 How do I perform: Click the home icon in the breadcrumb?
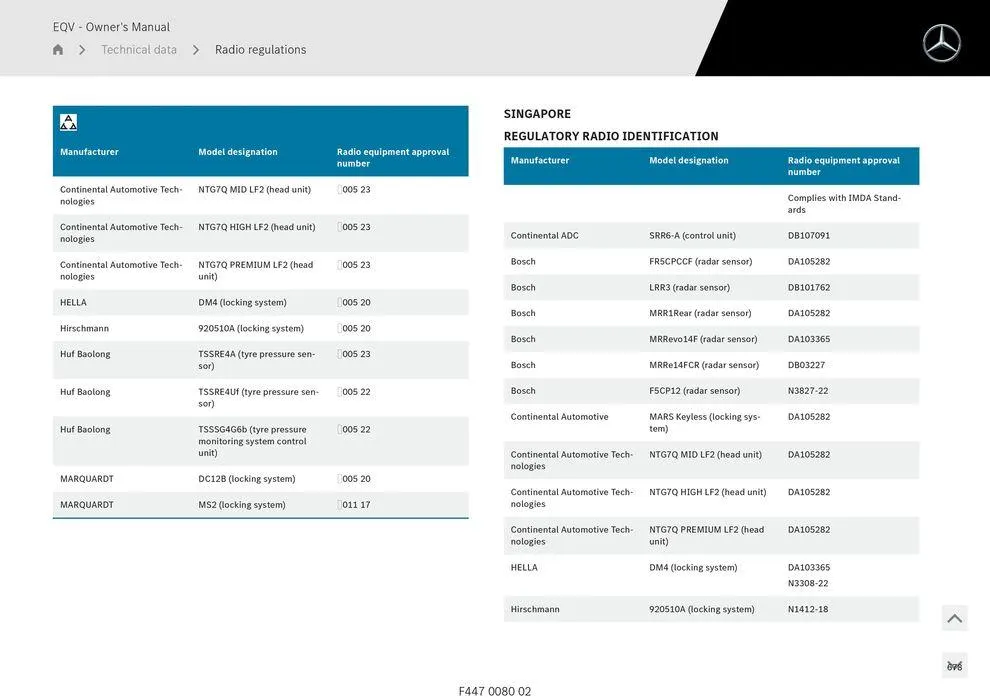click(x=57, y=48)
